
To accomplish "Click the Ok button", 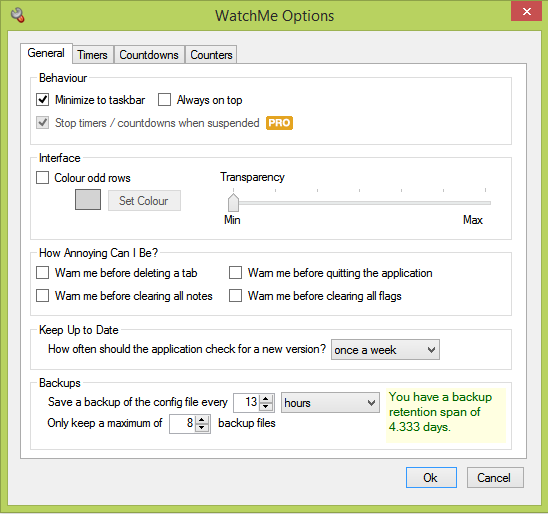I will pyautogui.click(x=431, y=477).
